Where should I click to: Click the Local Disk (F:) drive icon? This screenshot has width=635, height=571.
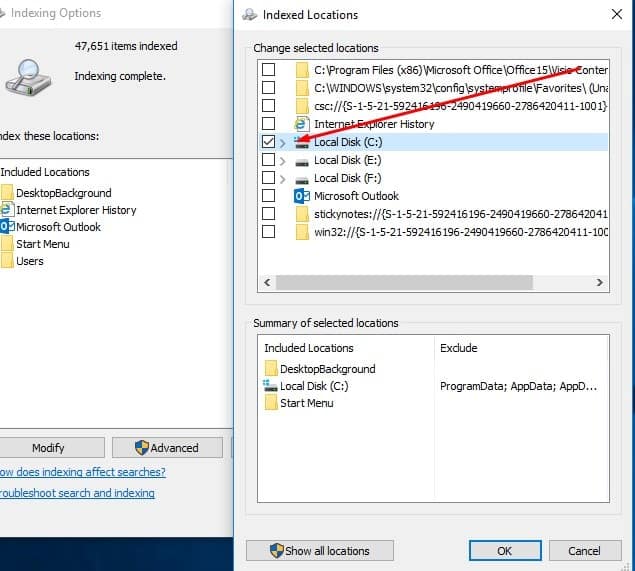[302, 179]
